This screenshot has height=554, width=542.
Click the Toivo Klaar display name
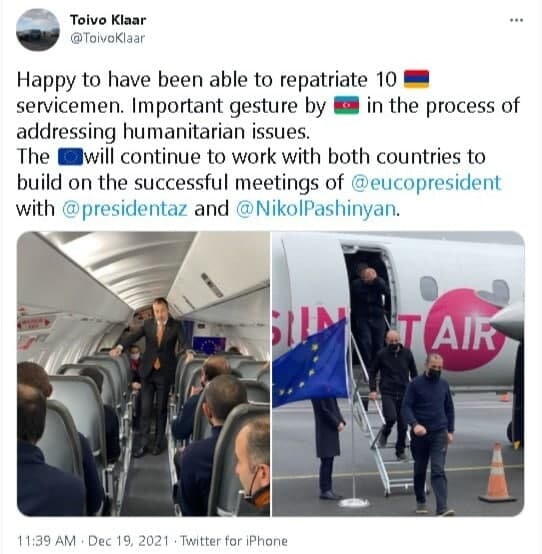[108, 20]
